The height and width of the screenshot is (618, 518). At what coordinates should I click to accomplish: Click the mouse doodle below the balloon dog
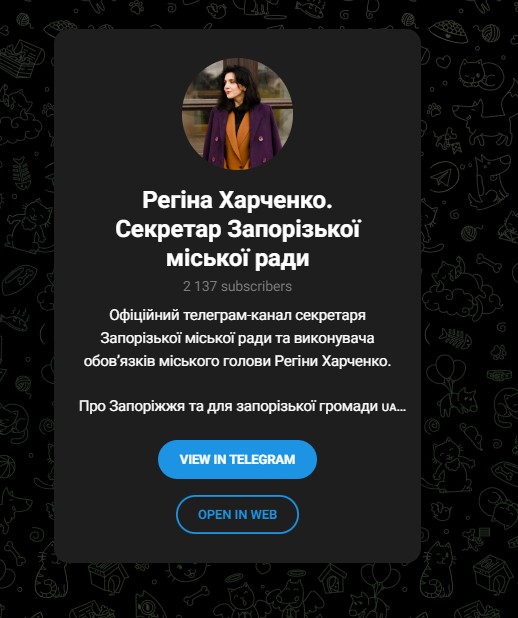point(471,436)
